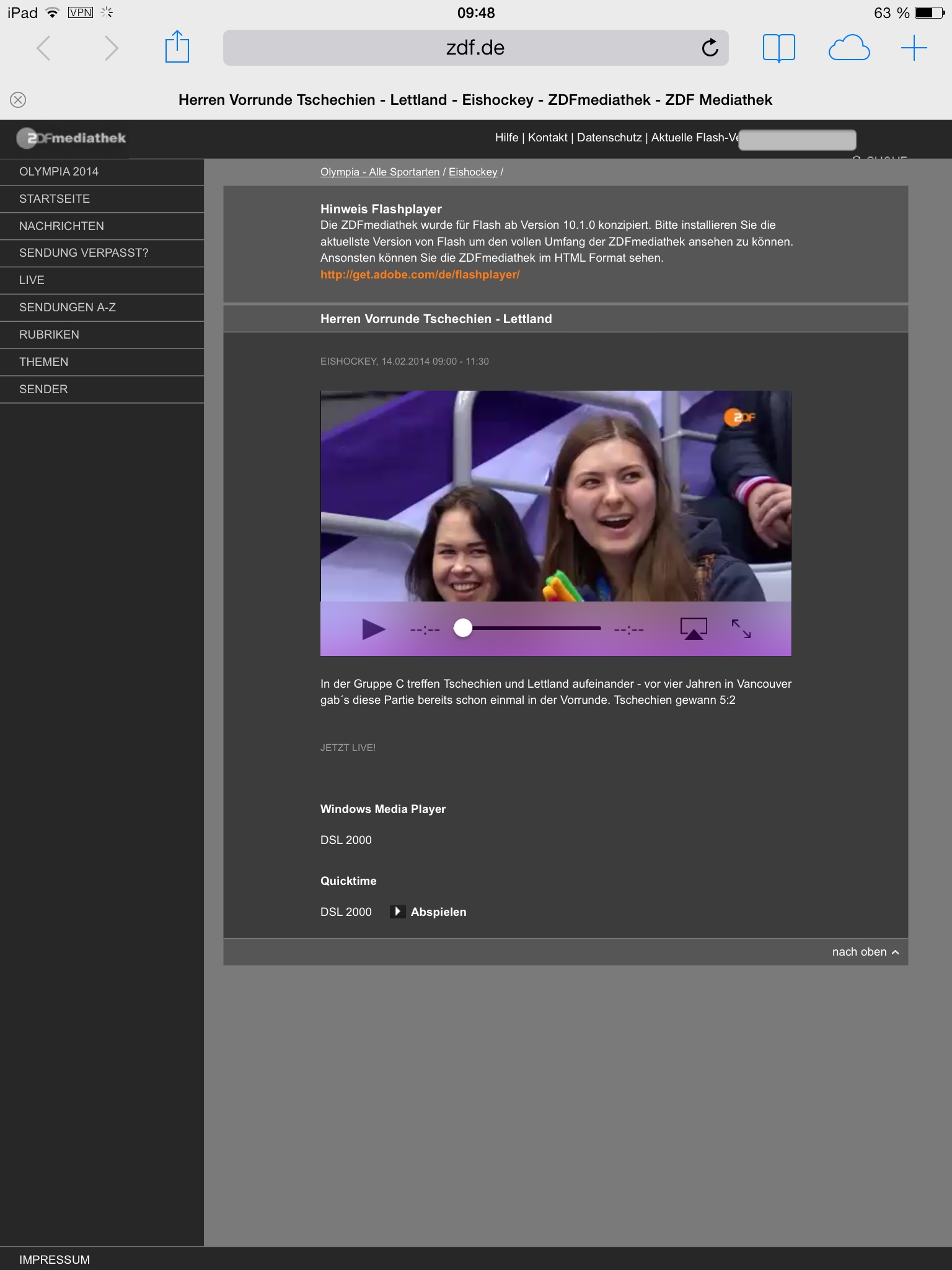Click the Olympia - Alle Sportarten breadcrumb
Viewport: 952px width, 1270px height.
[380, 172]
